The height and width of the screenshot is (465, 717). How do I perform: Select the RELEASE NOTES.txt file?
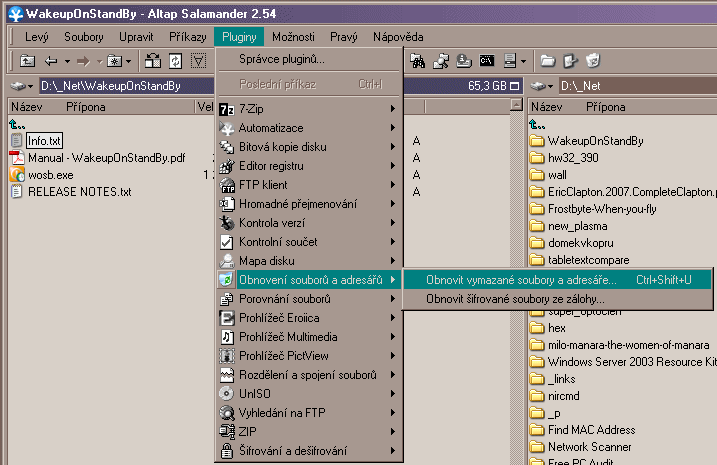coord(80,192)
